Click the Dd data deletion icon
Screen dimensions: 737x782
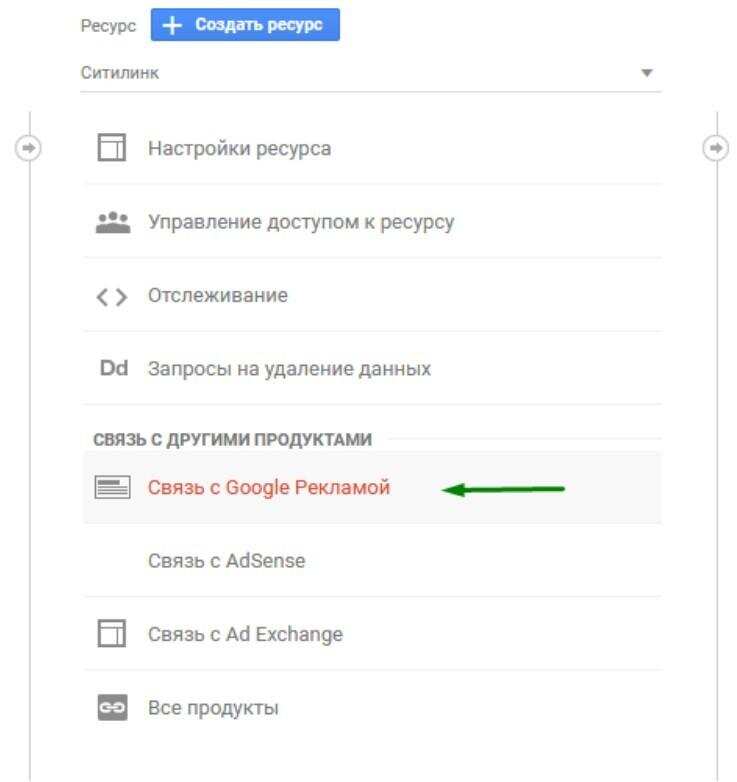click(x=113, y=369)
